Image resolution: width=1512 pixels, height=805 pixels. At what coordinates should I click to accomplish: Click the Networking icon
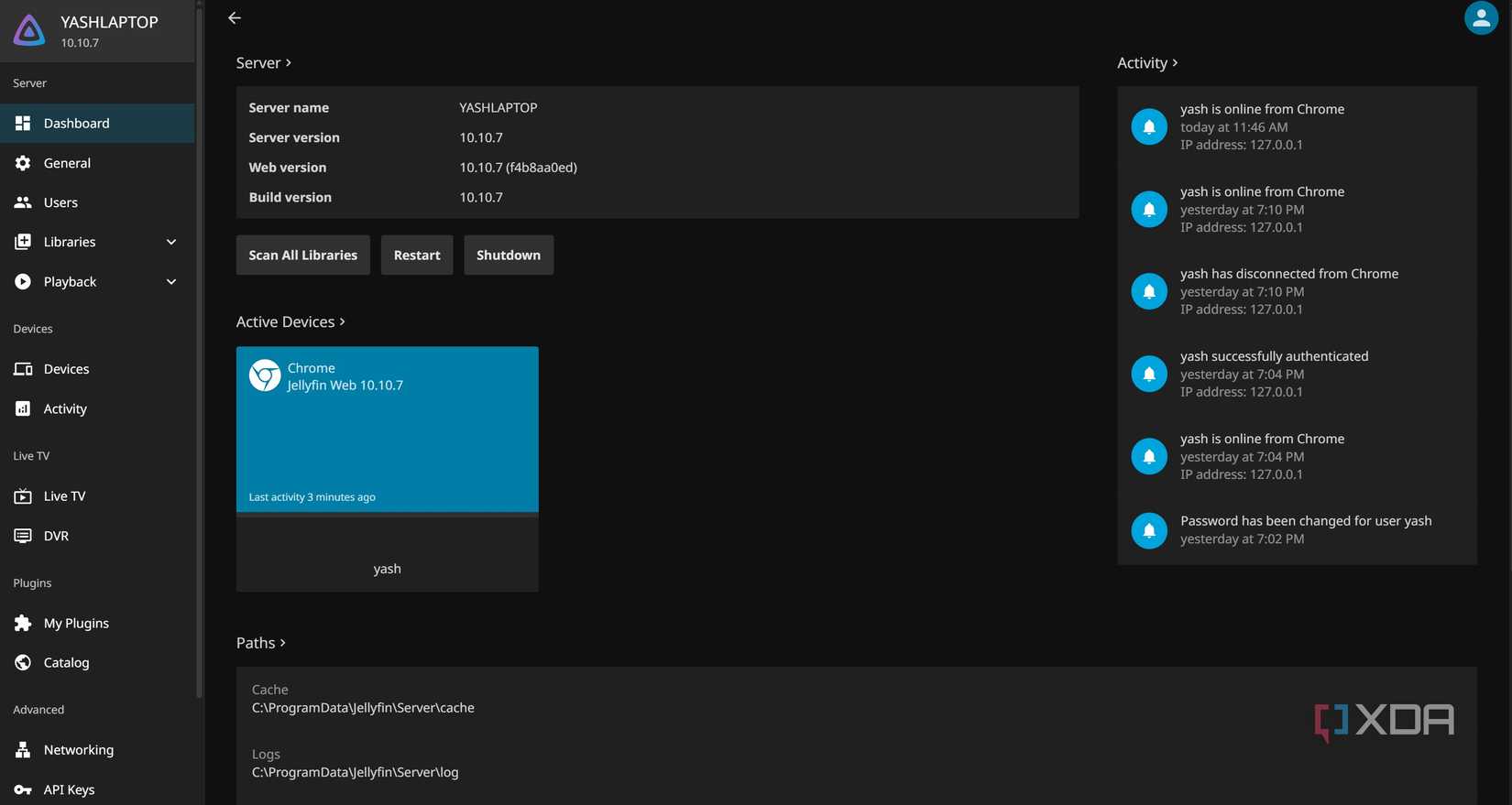click(x=23, y=750)
